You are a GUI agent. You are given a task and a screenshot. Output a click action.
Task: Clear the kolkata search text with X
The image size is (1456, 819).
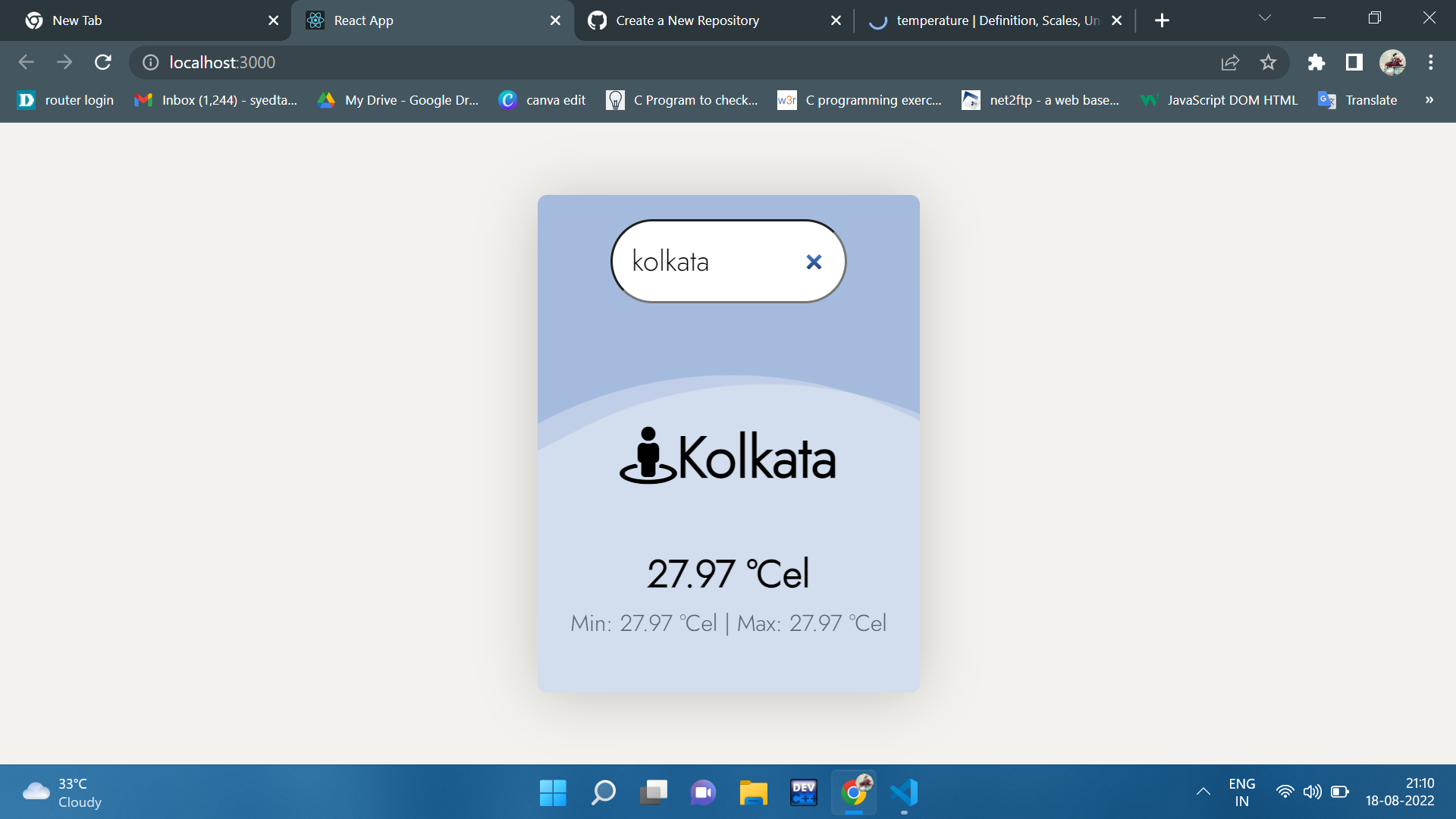click(814, 262)
